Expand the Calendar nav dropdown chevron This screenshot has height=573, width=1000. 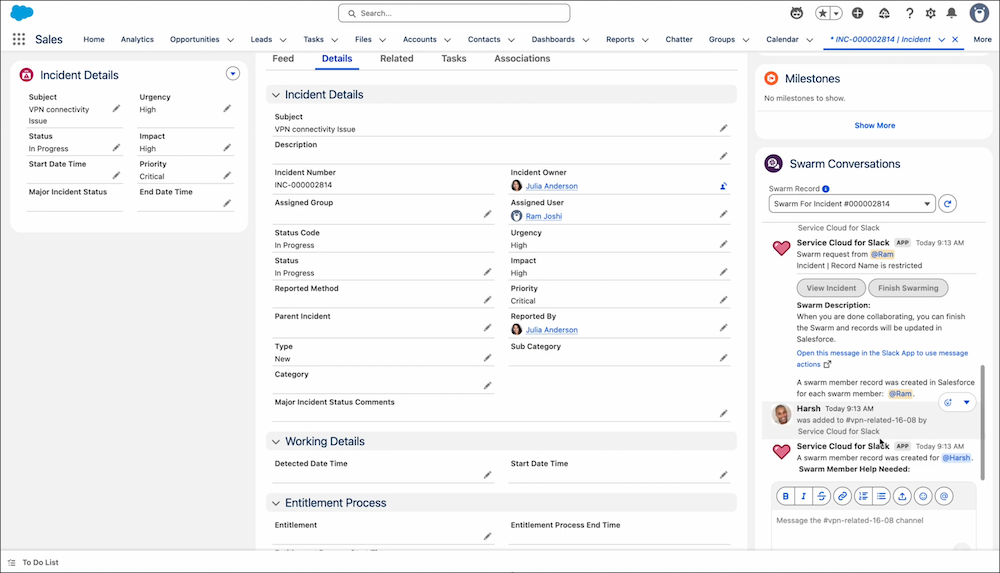coord(809,40)
